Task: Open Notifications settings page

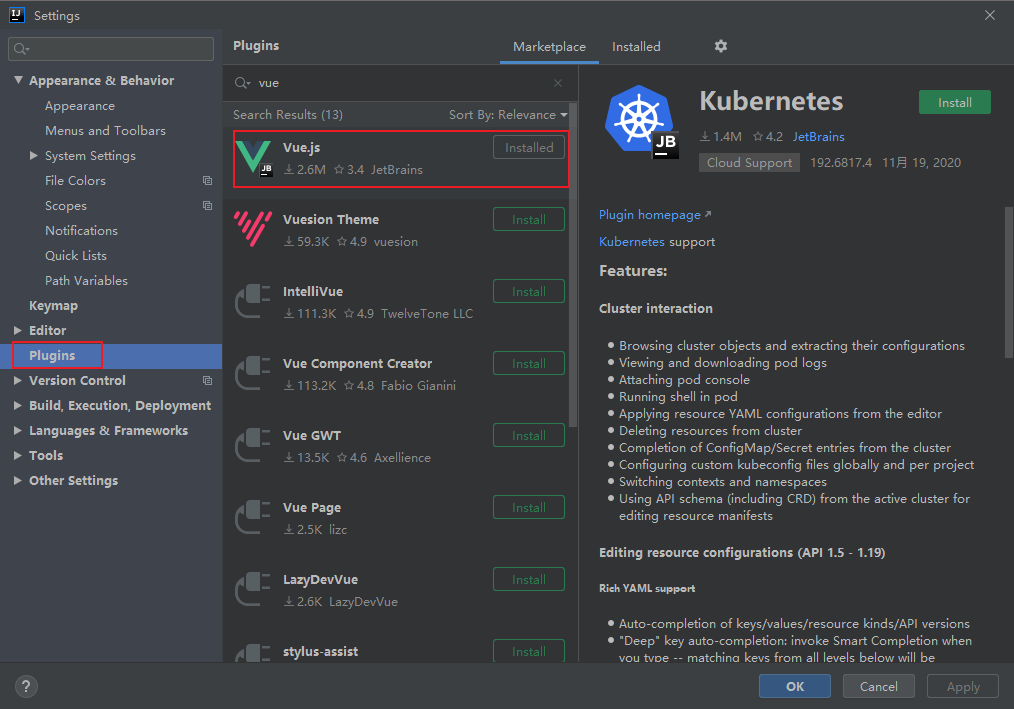Action: (81, 230)
